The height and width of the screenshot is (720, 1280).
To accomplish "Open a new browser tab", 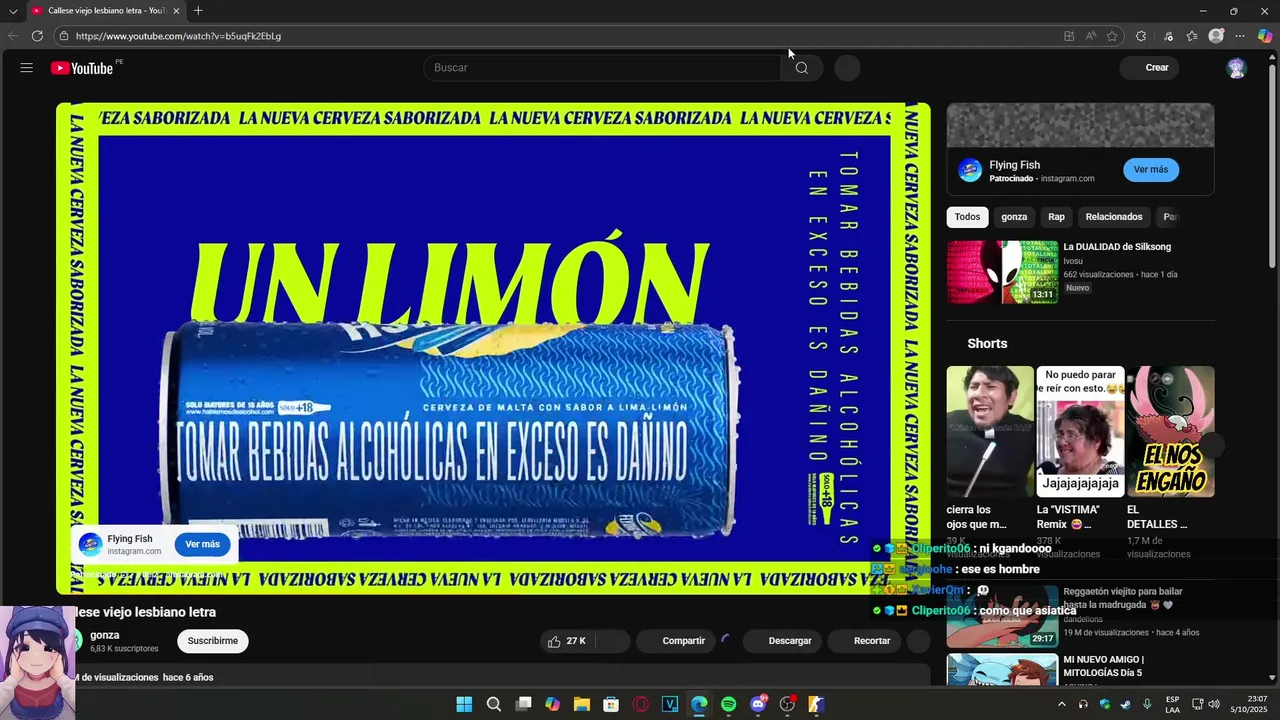I will tap(198, 11).
